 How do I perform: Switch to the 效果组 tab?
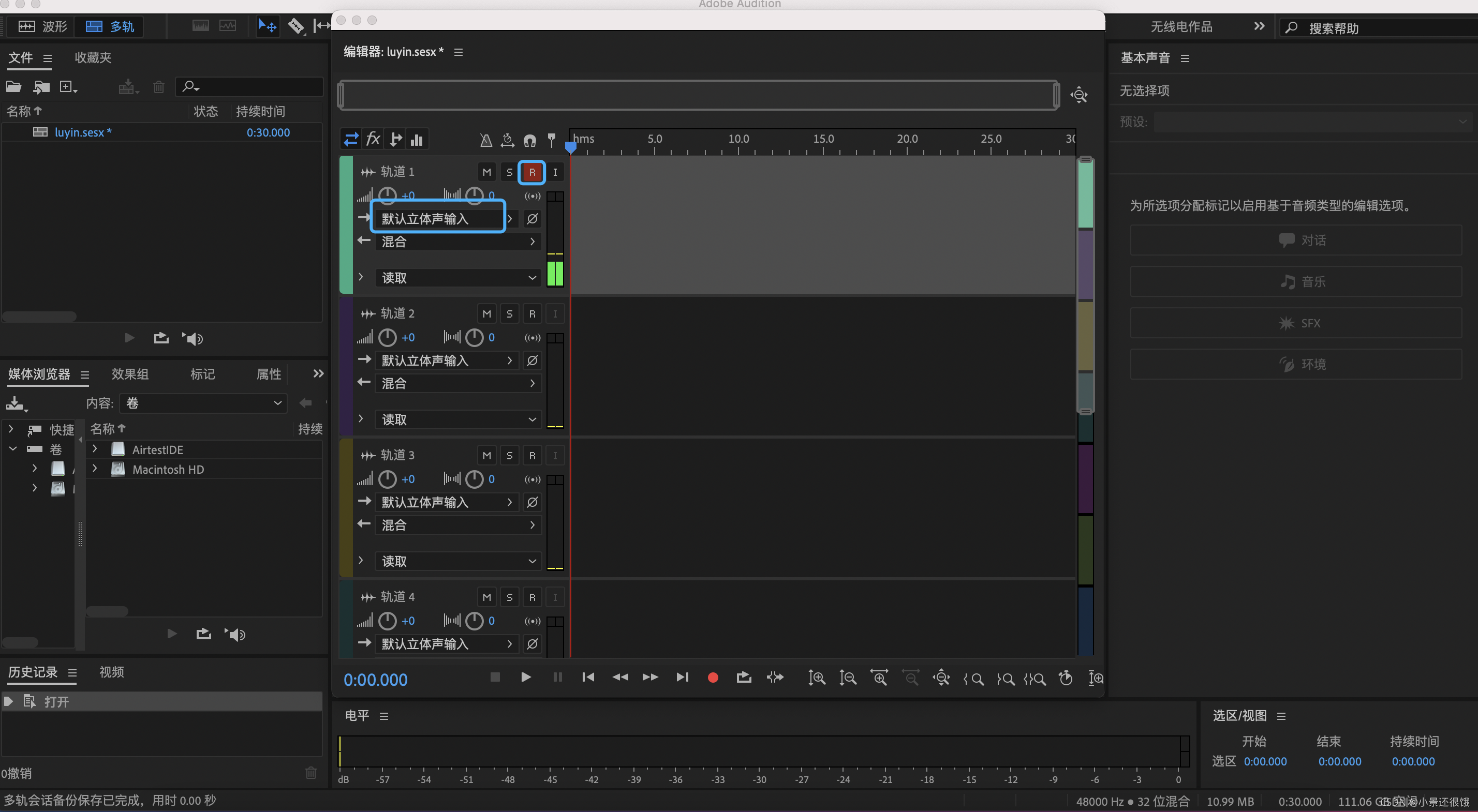pyautogui.click(x=130, y=374)
